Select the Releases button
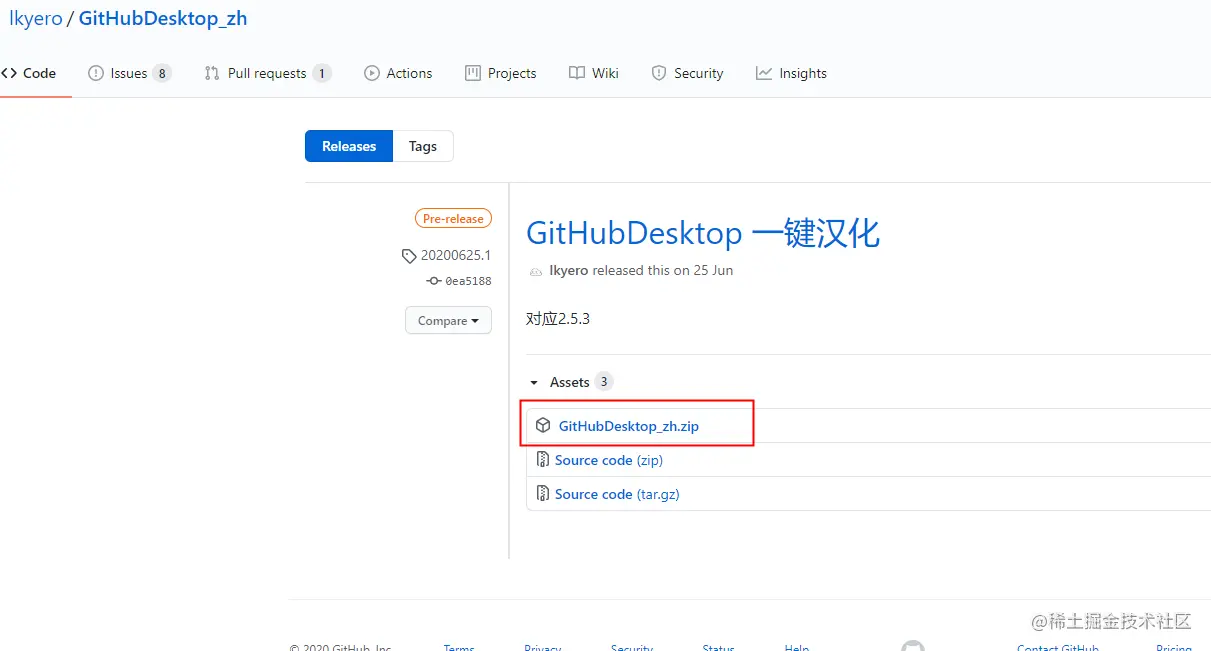The image size is (1211, 651). tap(349, 146)
